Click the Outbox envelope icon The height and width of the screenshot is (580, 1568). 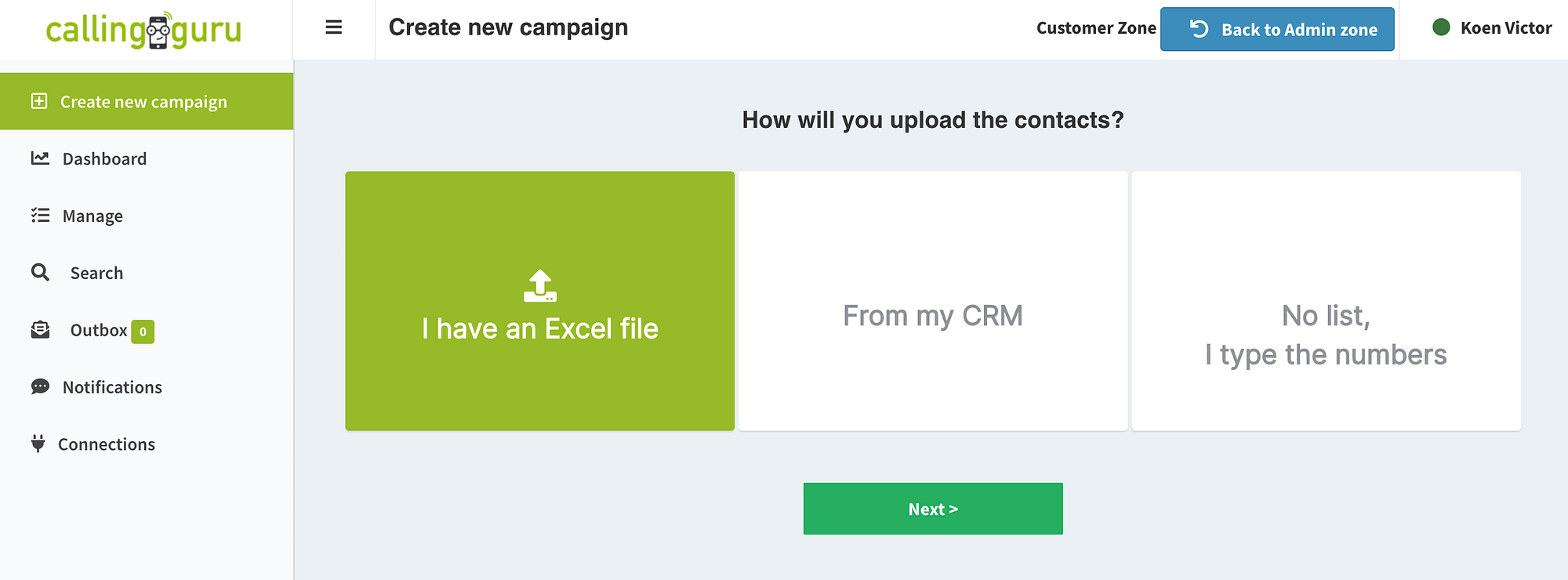[x=40, y=330]
